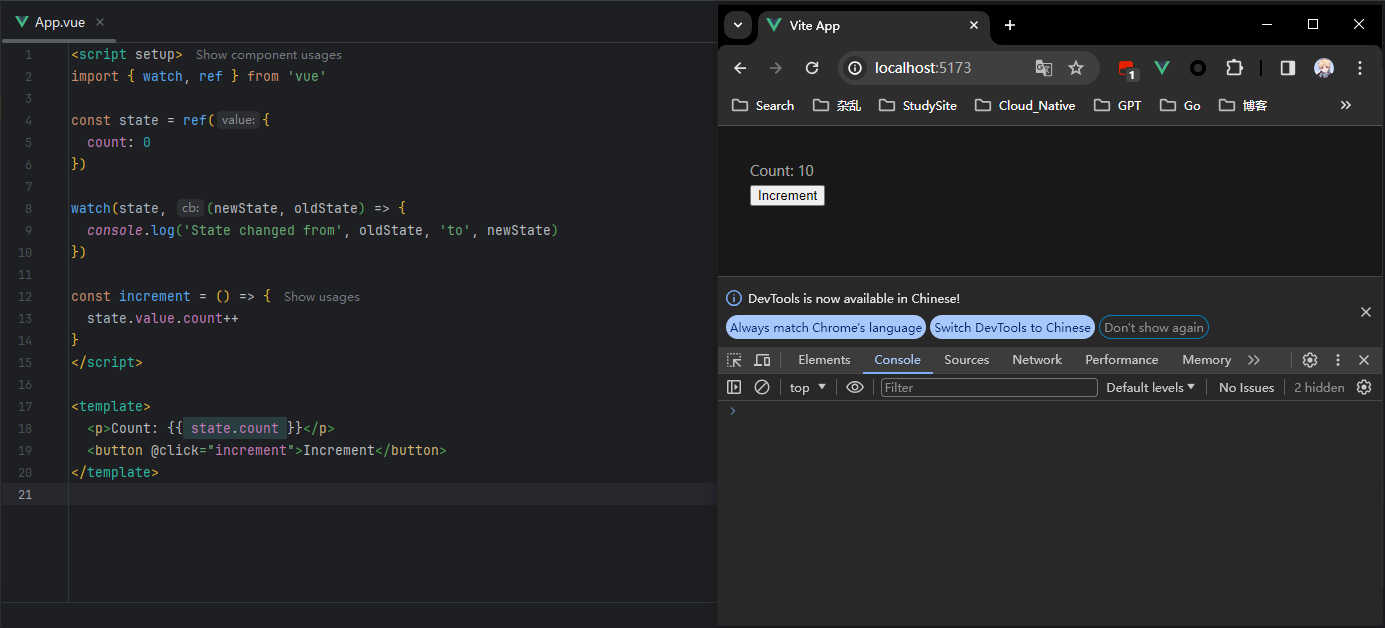
Task: Select the Vite App browser tab
Action: click(872, 25)
